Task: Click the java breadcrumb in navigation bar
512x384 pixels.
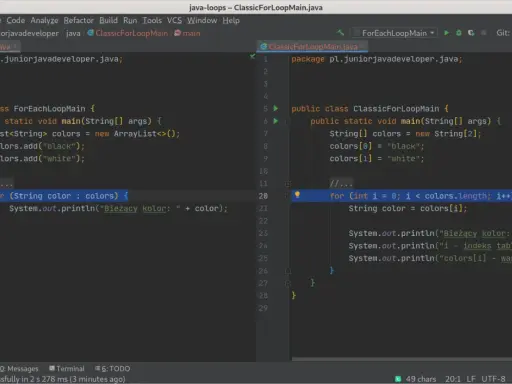Action: 73,33
